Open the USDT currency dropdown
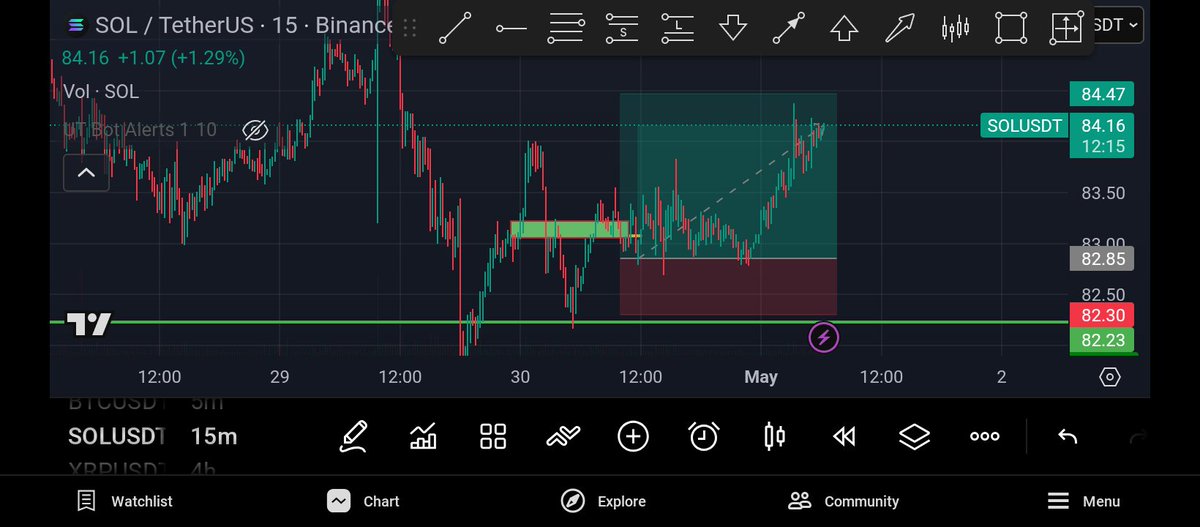Image resolution: width=1200 pixels, height=527 pixels. pos(1116,25)
